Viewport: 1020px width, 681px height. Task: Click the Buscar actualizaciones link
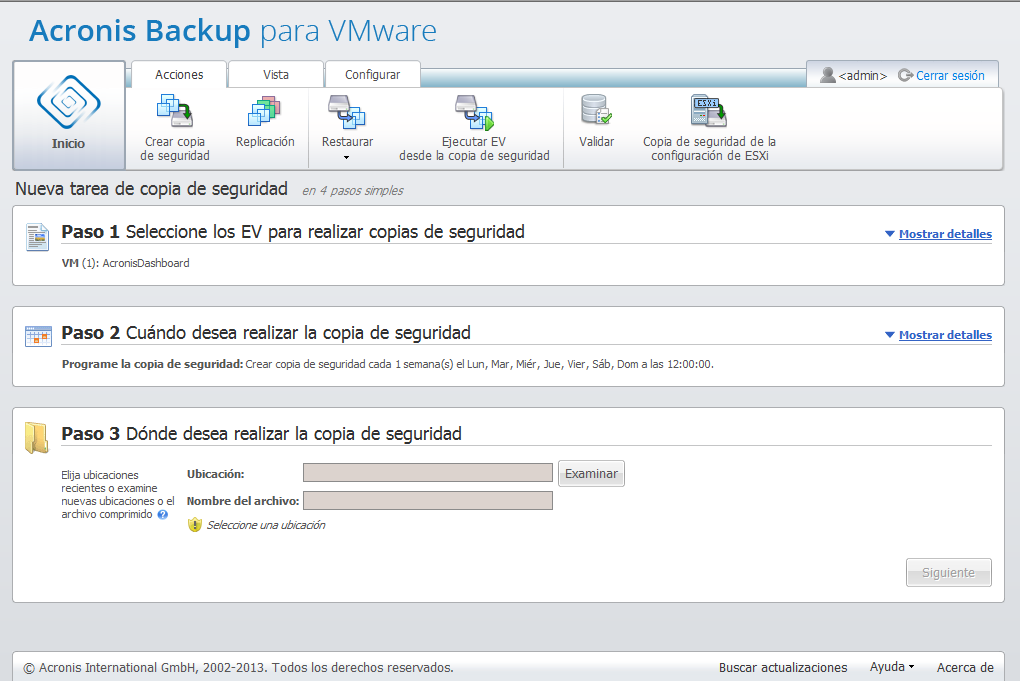783,667
